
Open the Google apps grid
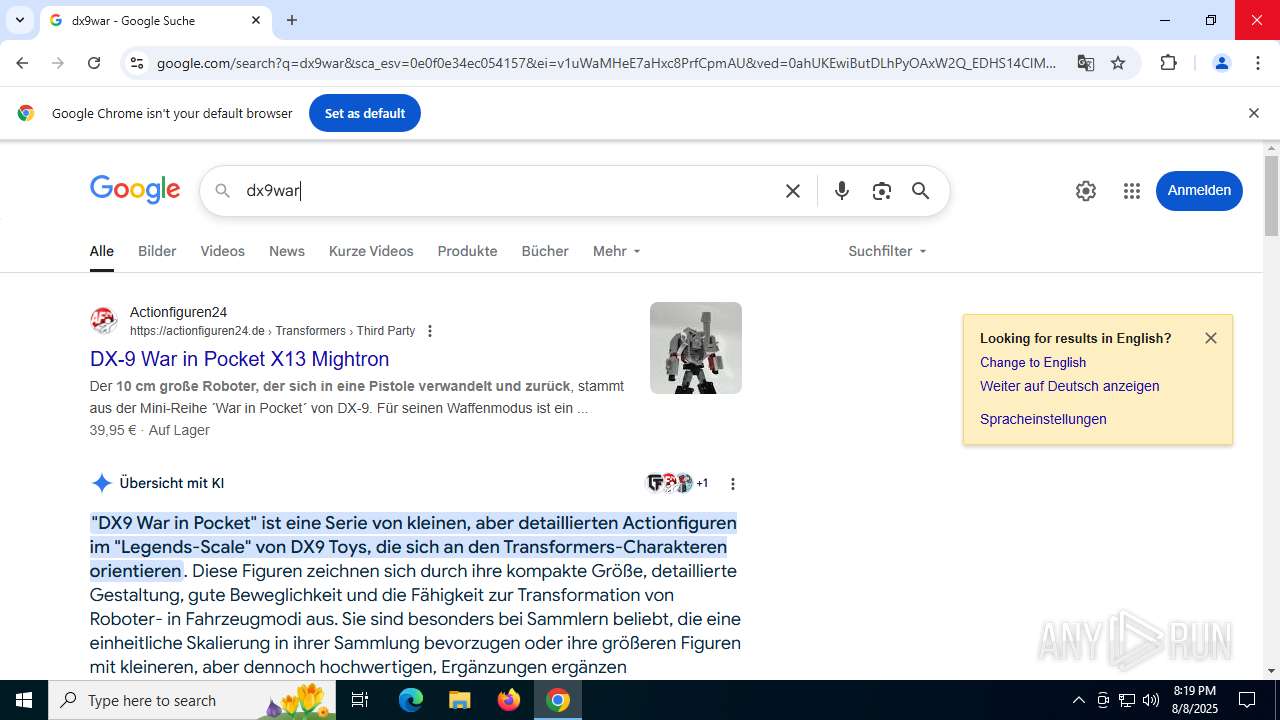pos(1132,191)
